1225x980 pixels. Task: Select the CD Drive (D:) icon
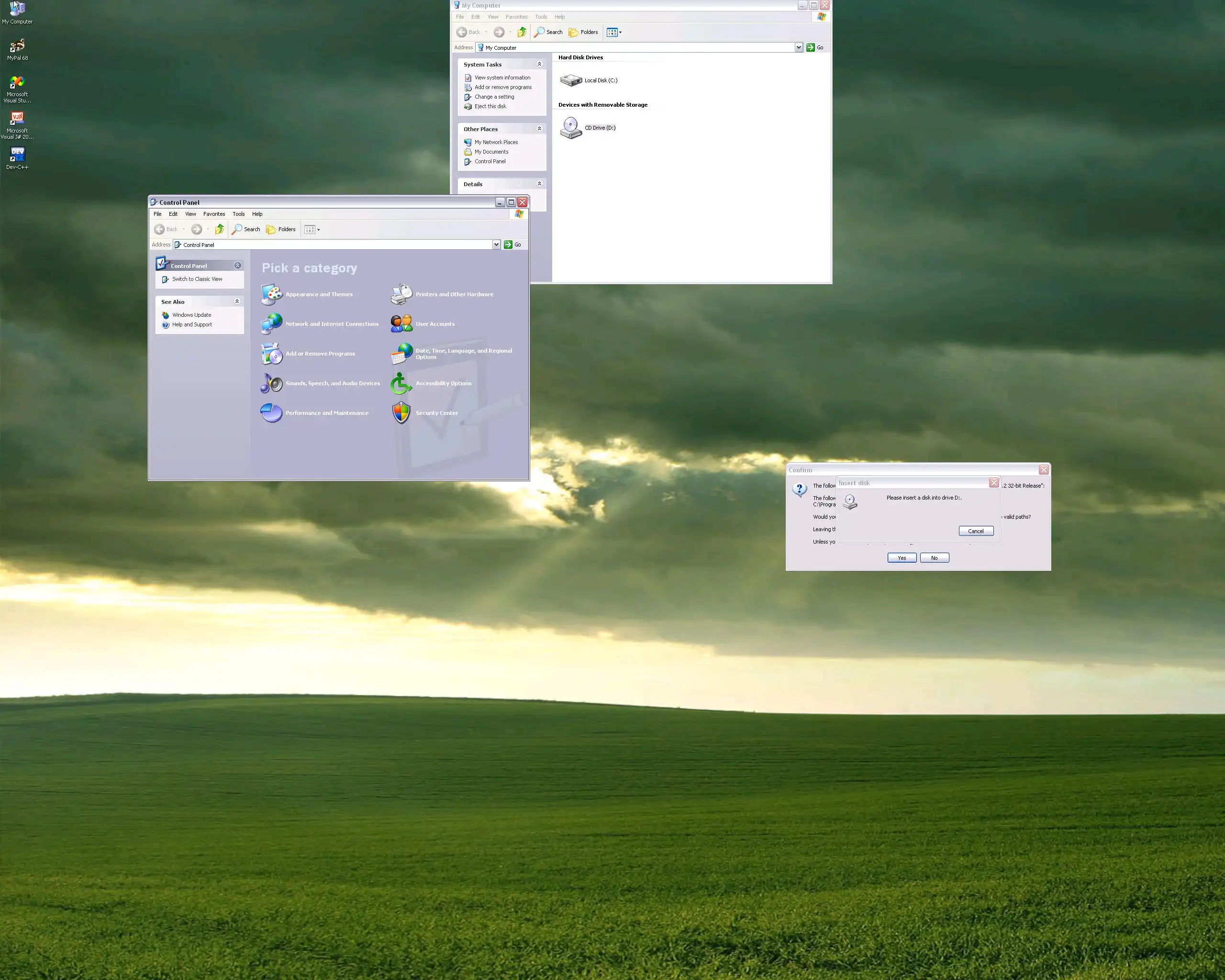pyautogui.click(x=570, y=128)
